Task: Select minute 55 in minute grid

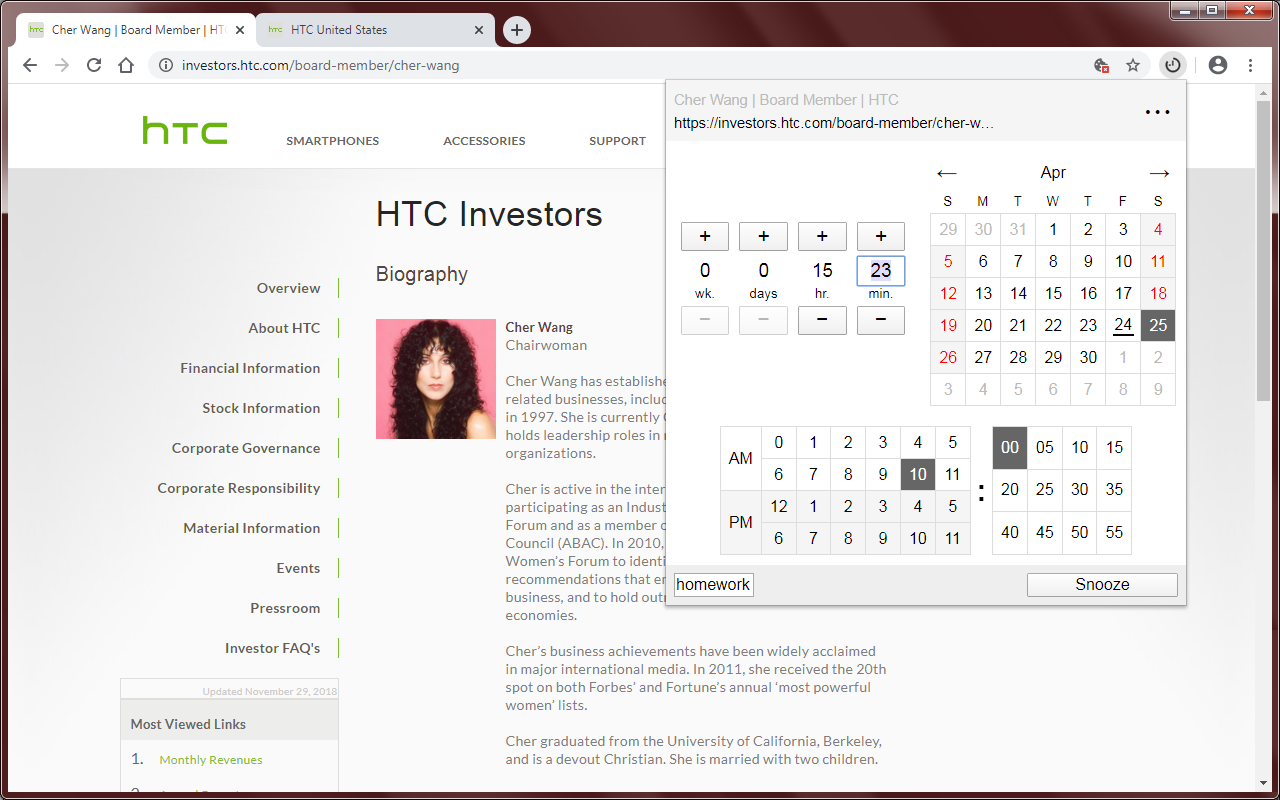Action: tap(1114, 532)
